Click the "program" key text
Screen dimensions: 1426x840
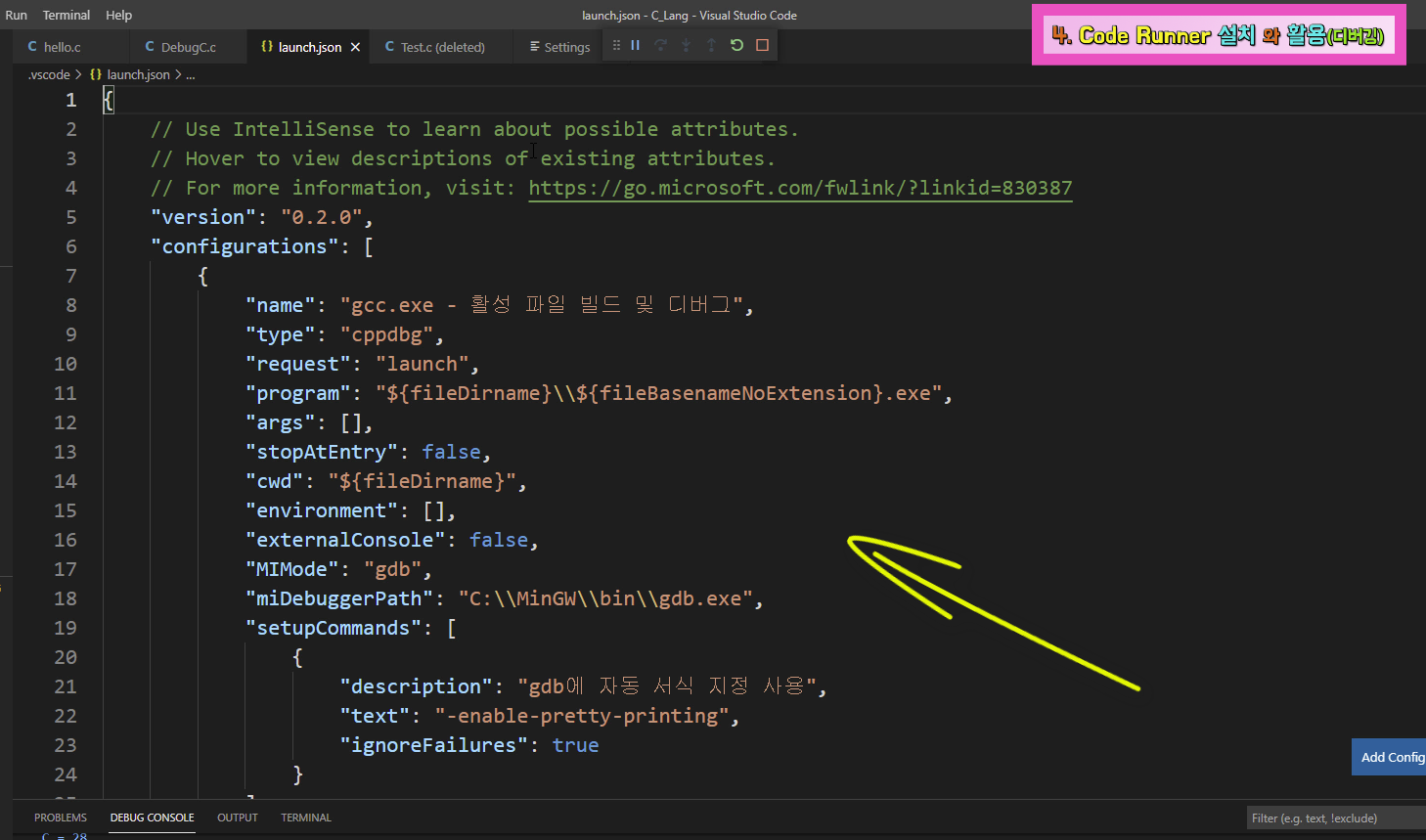point(298,393)
